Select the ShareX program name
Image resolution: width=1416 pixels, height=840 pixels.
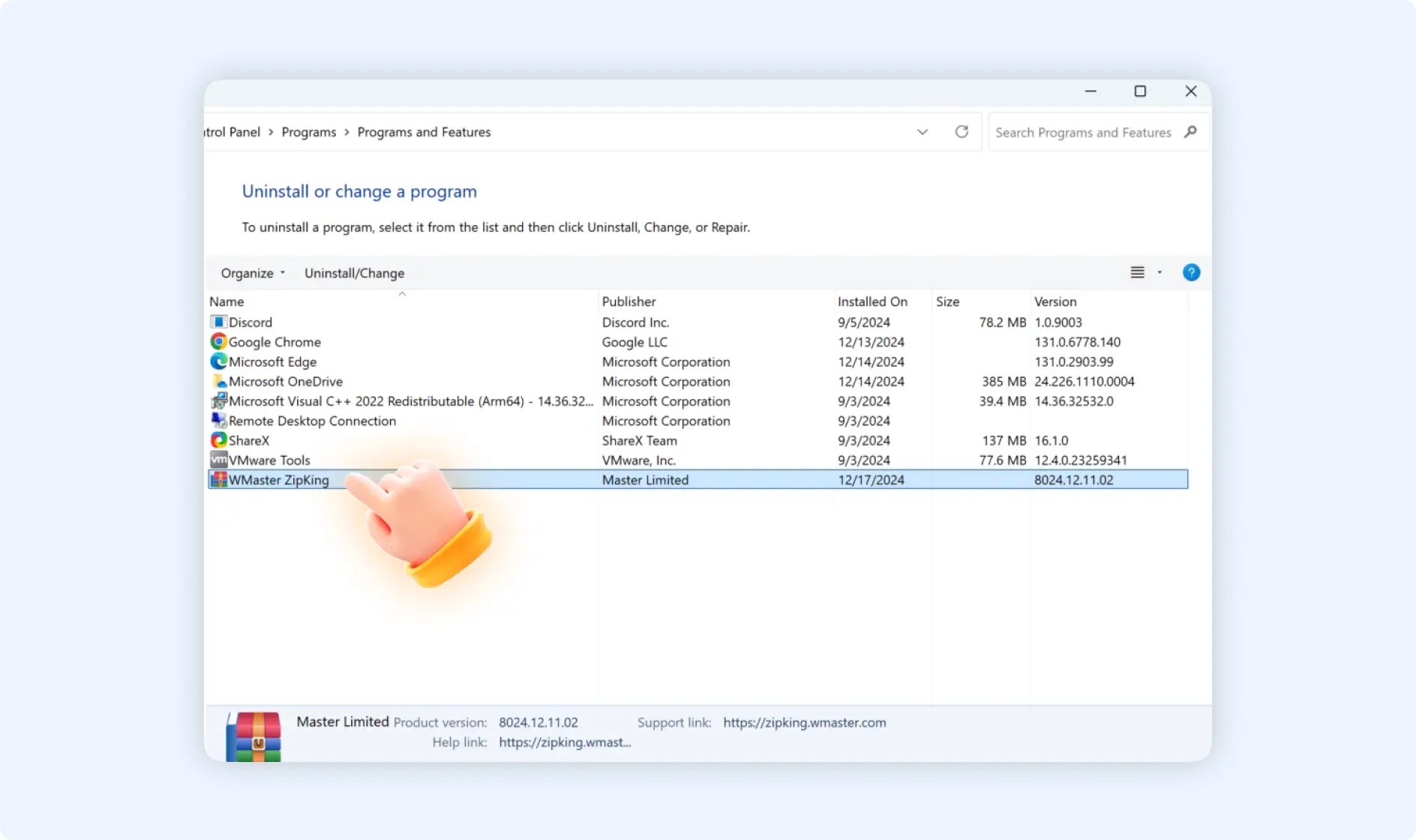coord(249,440)
